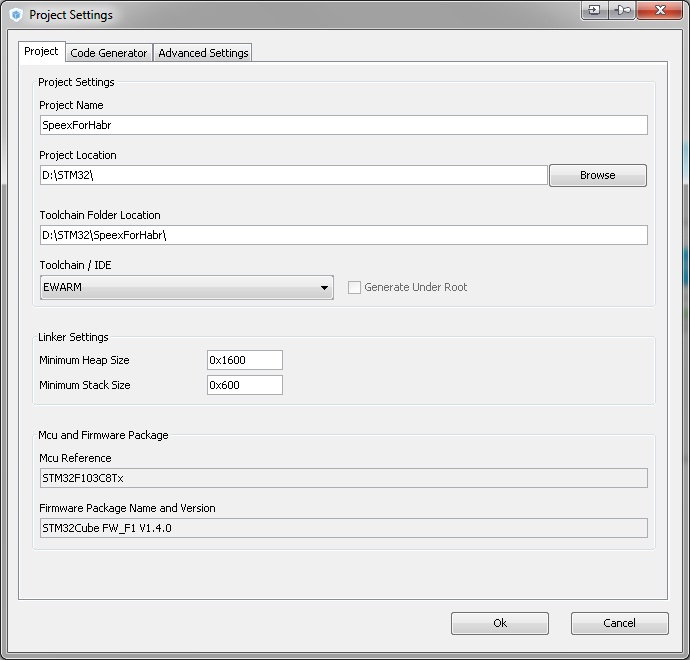Dismiss dialog with the Cancel button
Screen dimensions: 690x660
pos(620,623)
